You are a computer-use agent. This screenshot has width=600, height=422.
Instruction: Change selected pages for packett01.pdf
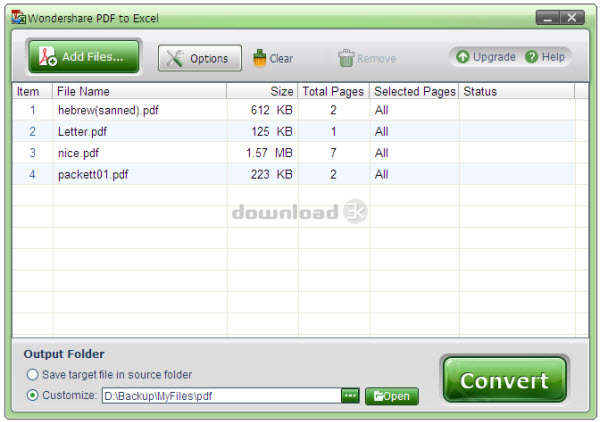413,174
